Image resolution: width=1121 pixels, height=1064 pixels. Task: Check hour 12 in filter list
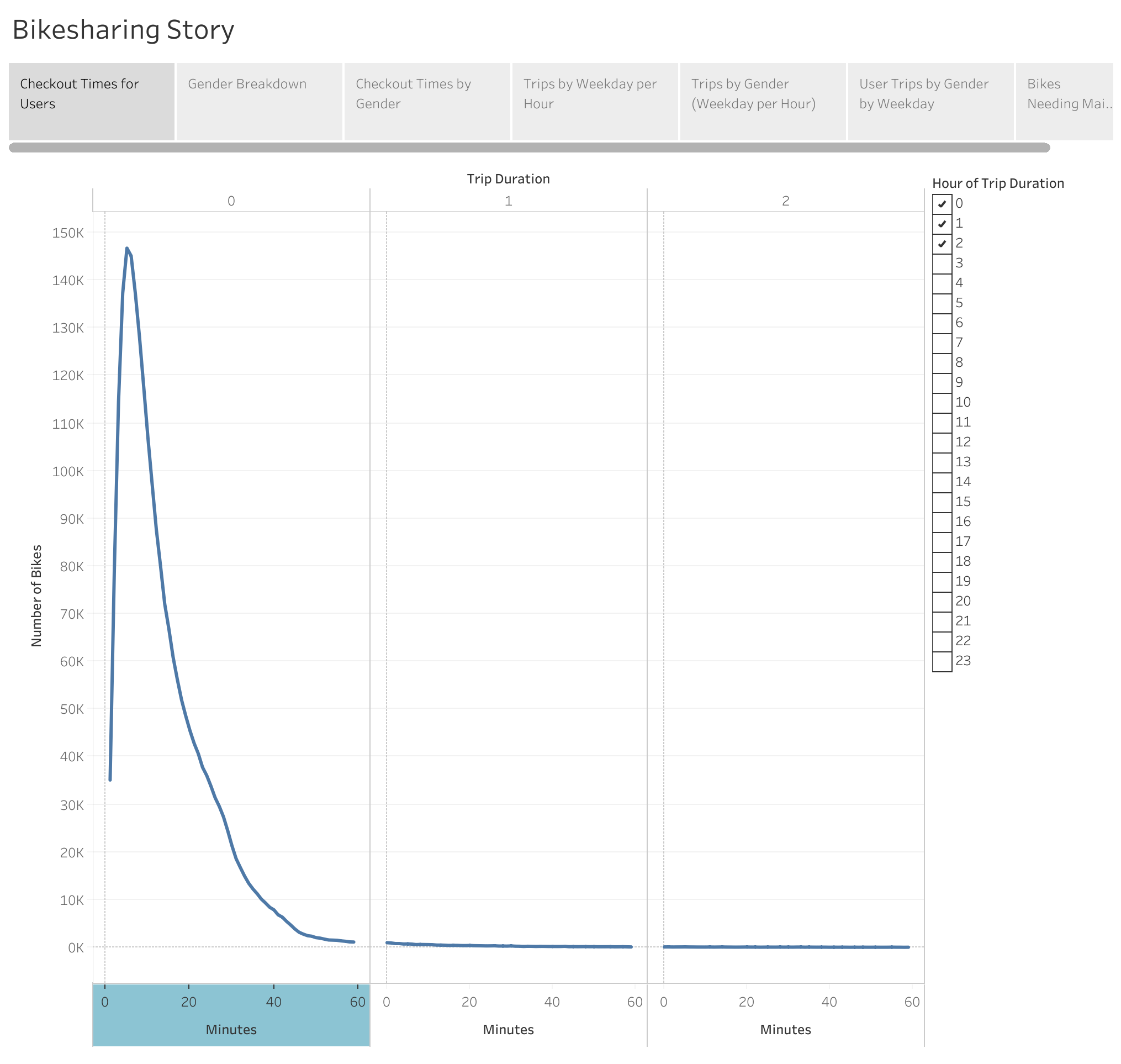tap(942, 443)
